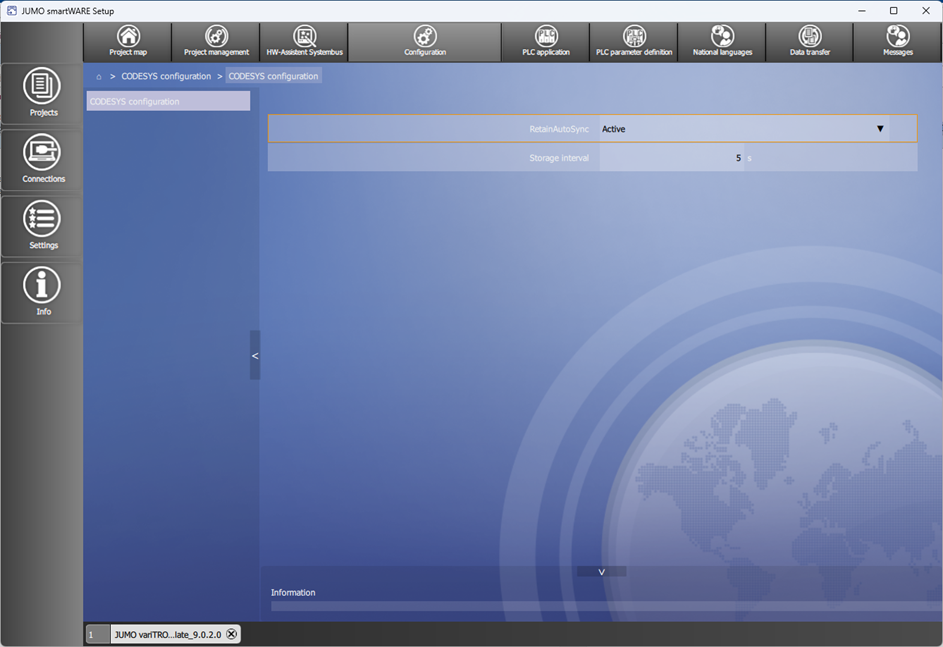Open the PLC application icon
943x647 pixels.
546,42
